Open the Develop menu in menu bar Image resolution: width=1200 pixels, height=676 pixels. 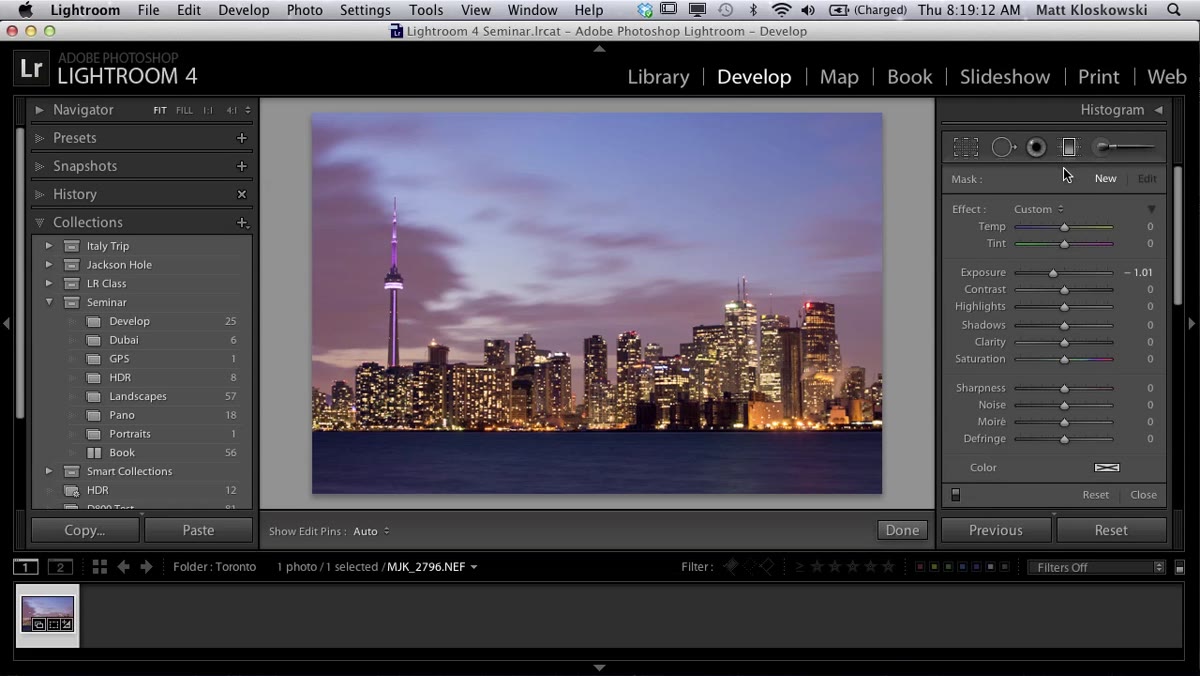pos(244,10)
